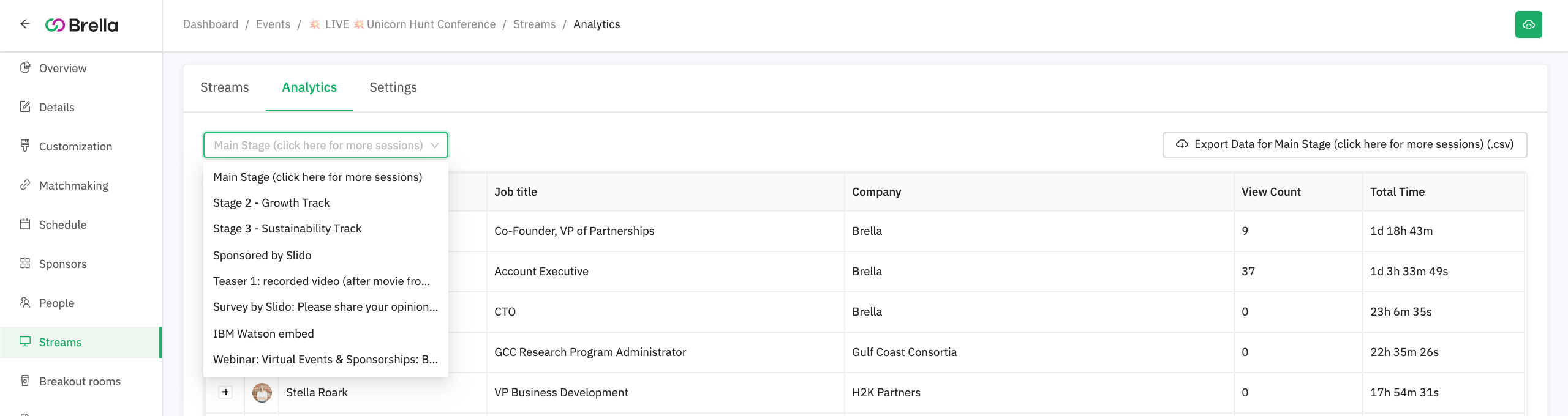
Task: Click the Streams breadcrumb link
Action: [x=535, y=24]
